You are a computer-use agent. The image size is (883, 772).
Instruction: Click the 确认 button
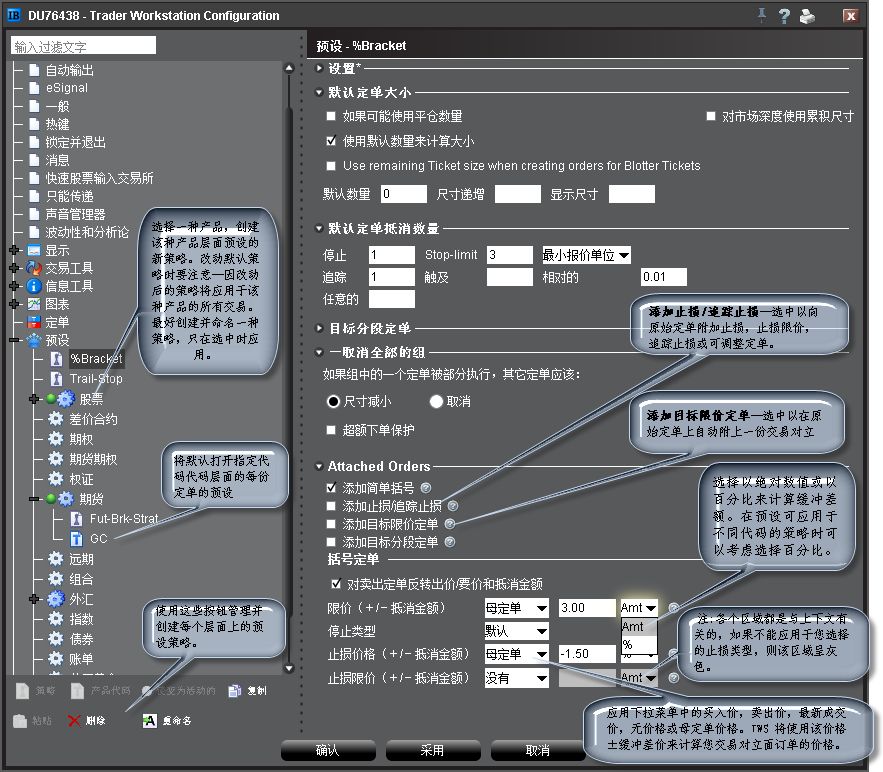tap(328, 751)
